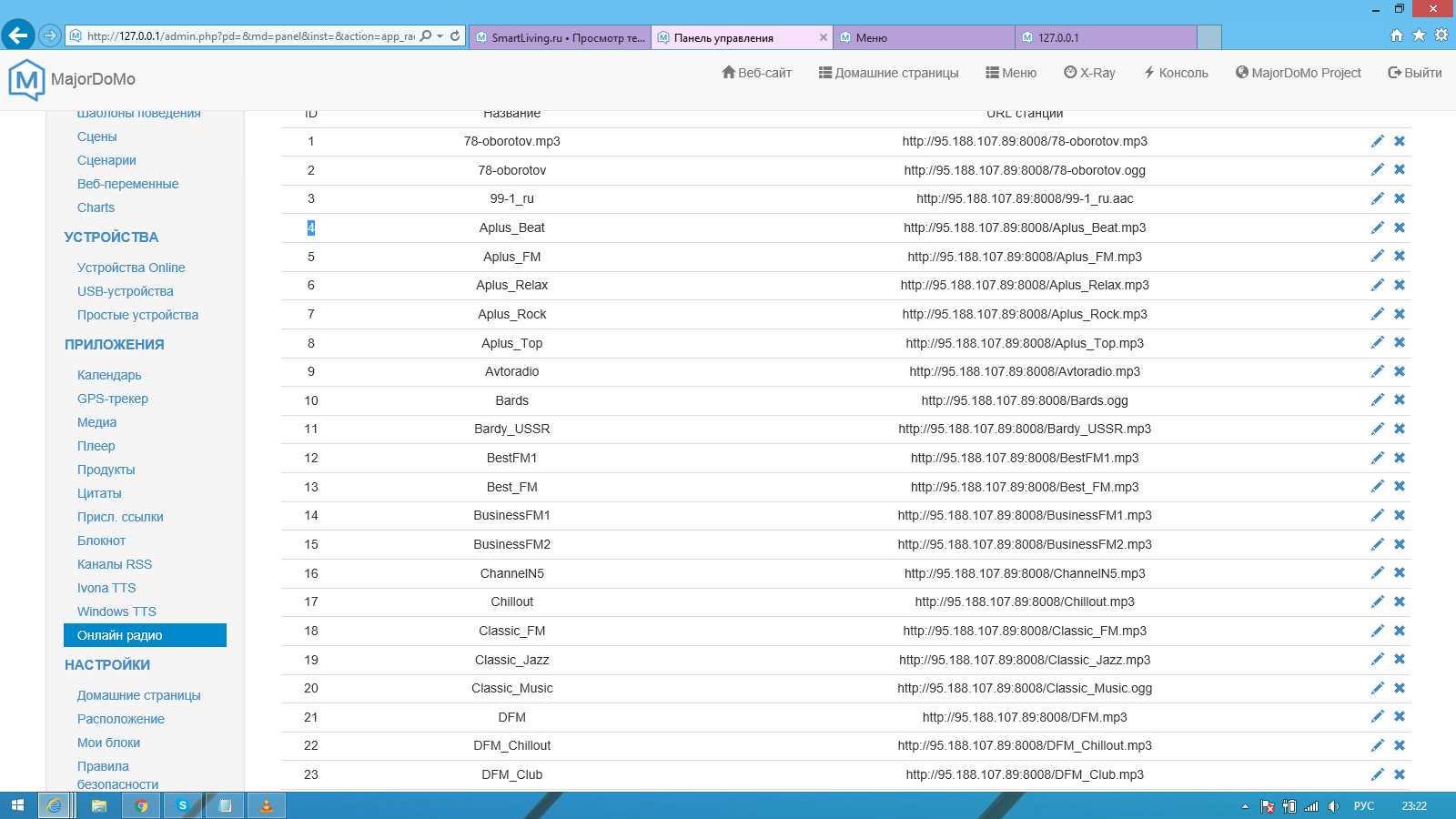Screen dimensions: 1456x819
Task: Open USB-устройства in the sidebar
Action: pos(126,291)
